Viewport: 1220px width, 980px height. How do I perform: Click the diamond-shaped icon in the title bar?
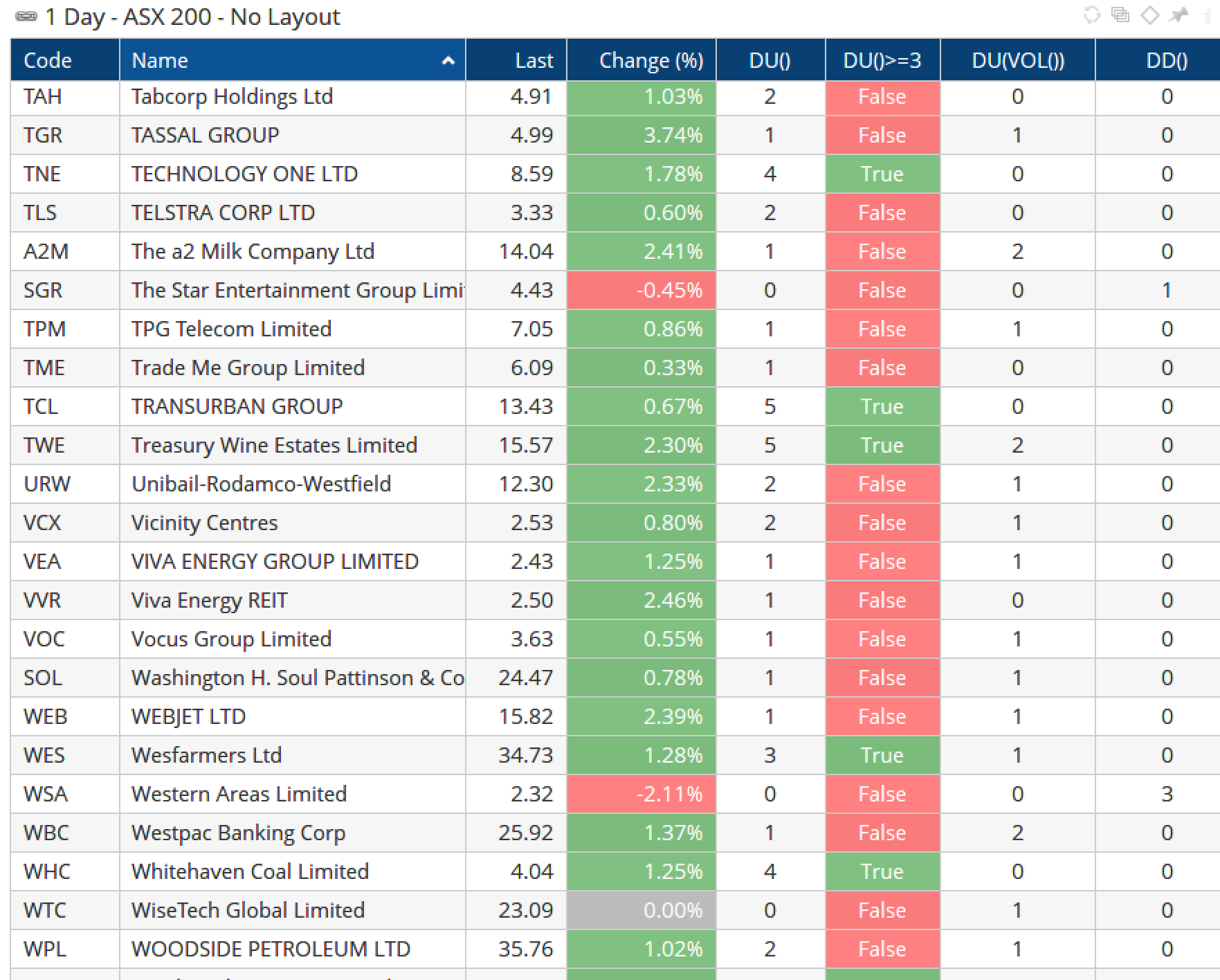click(x=1149, y=15)
